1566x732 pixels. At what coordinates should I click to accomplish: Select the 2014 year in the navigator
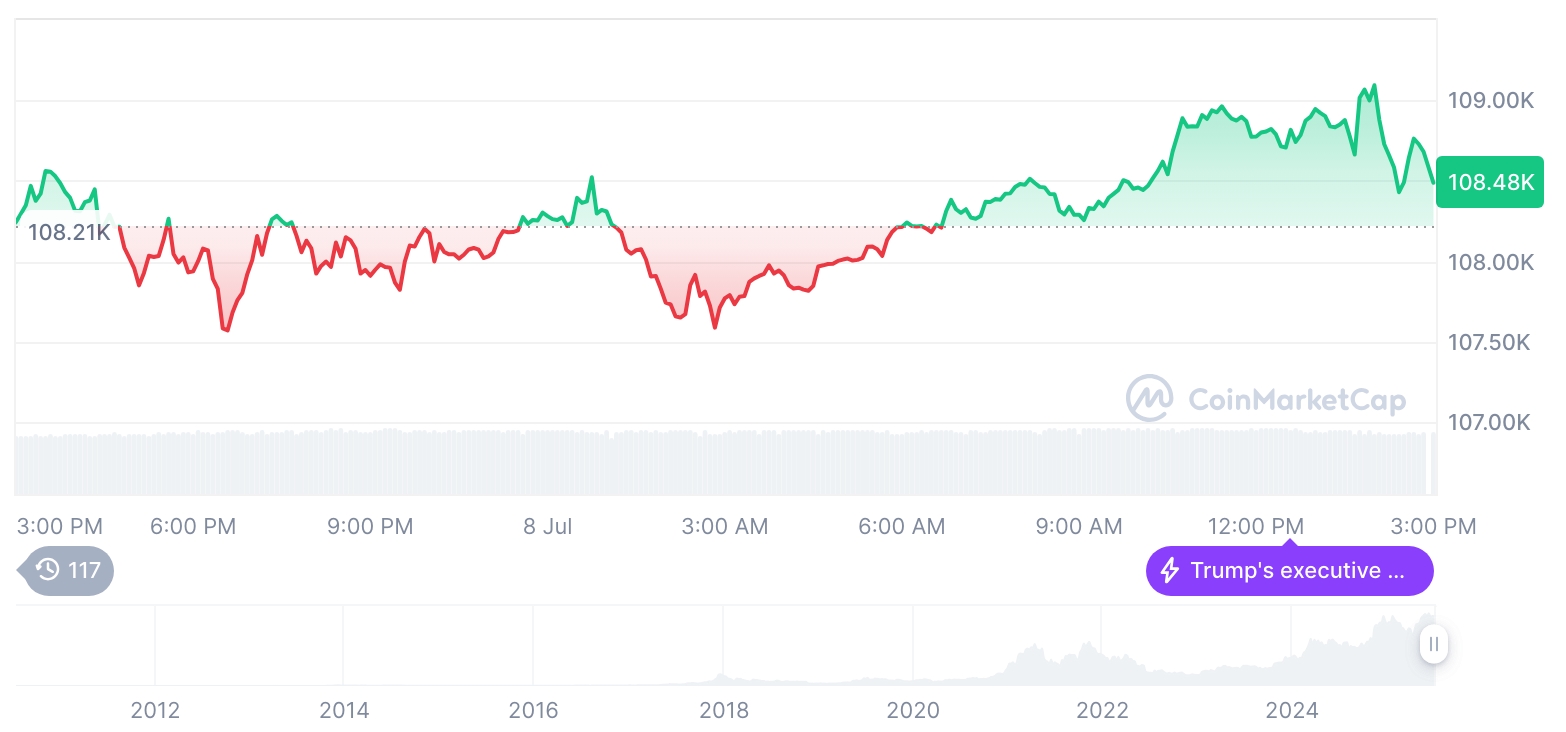tap(344, 711)
